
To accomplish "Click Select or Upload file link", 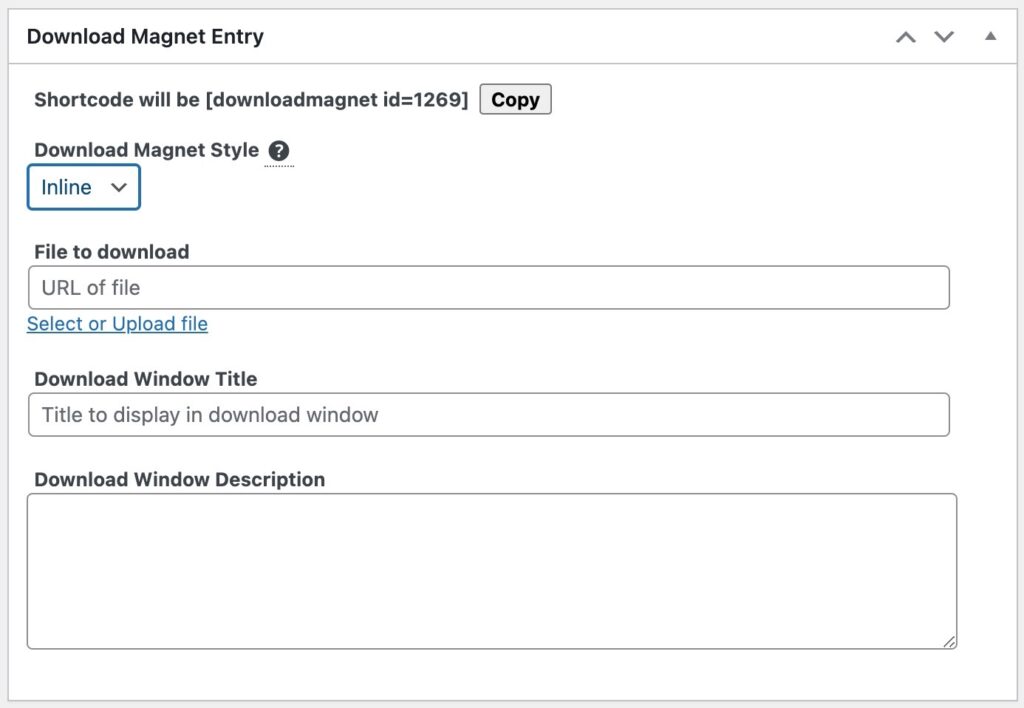I will coord(118,323).
